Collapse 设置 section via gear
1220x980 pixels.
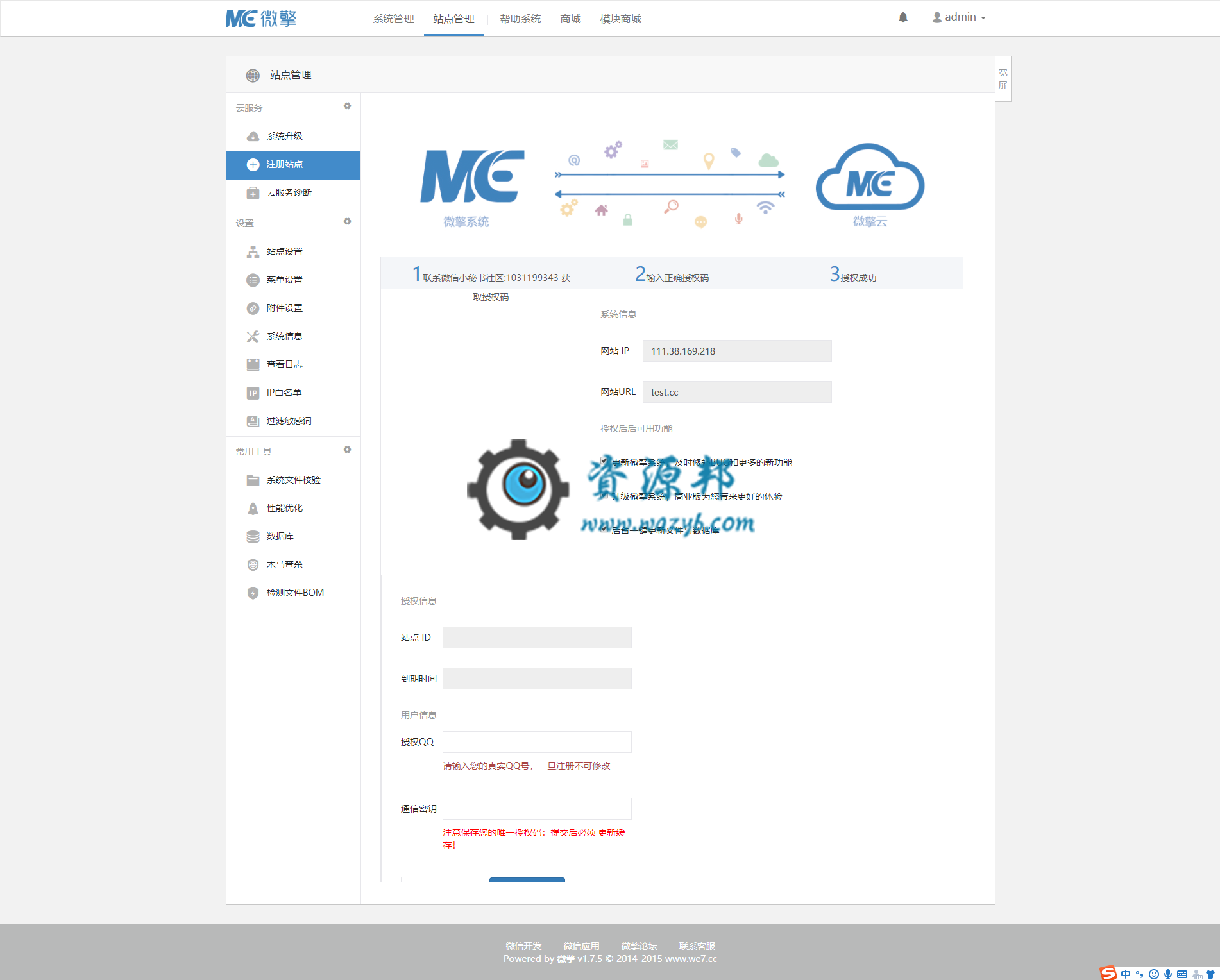tap(347, 222)
